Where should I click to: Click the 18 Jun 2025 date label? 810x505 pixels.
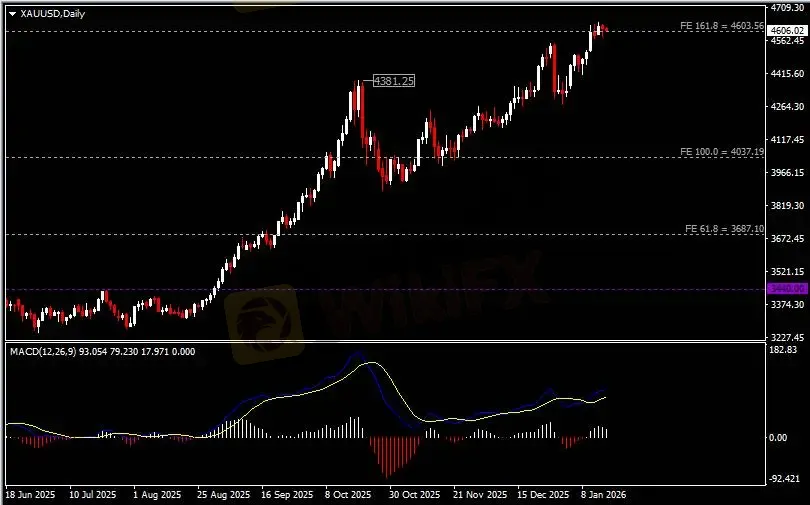[x=30, y=495]
